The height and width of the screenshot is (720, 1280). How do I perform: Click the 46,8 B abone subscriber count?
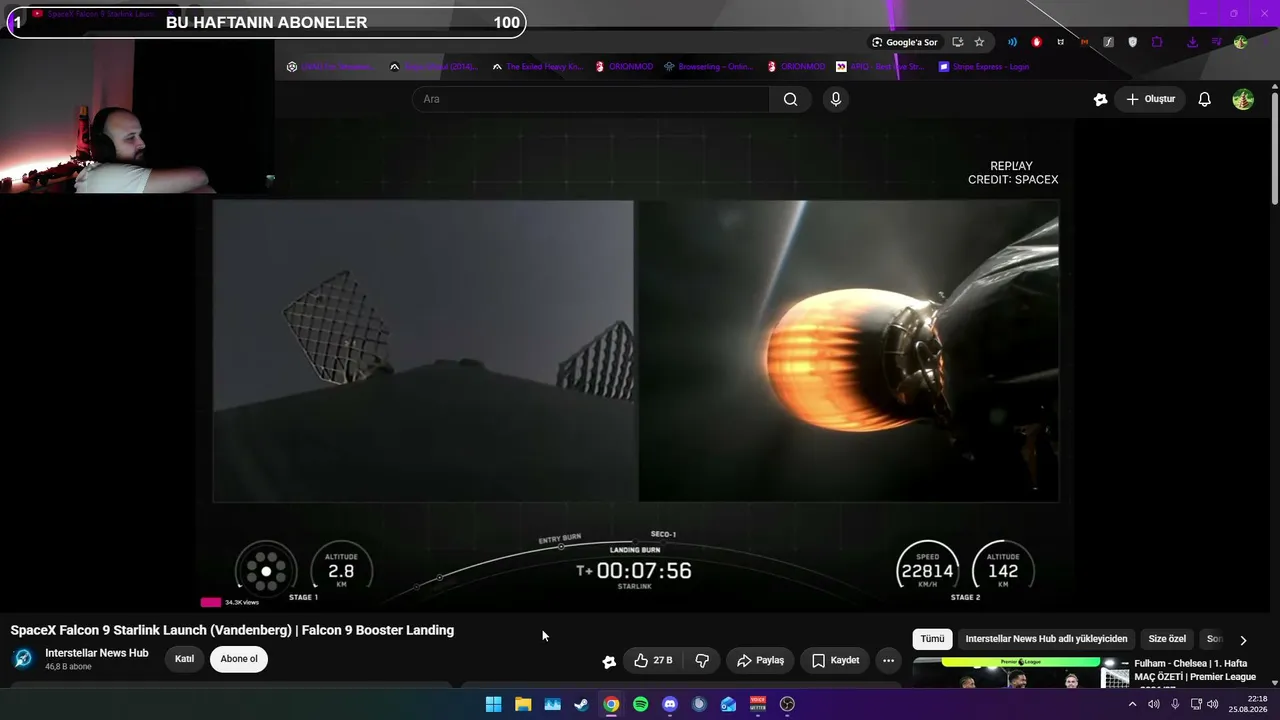coord(68,667)
